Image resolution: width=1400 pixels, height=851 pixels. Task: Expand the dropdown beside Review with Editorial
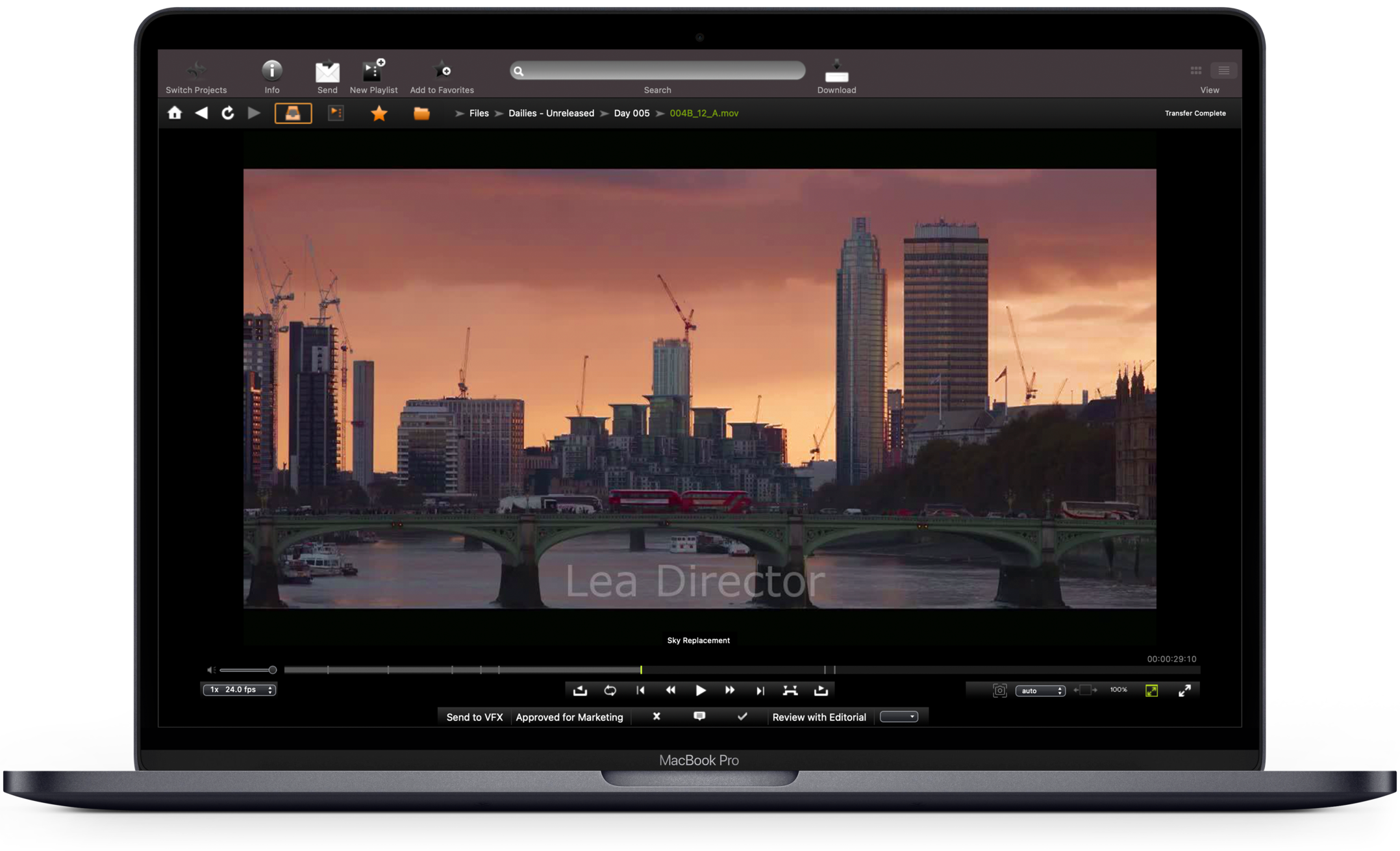click(899, 717)
